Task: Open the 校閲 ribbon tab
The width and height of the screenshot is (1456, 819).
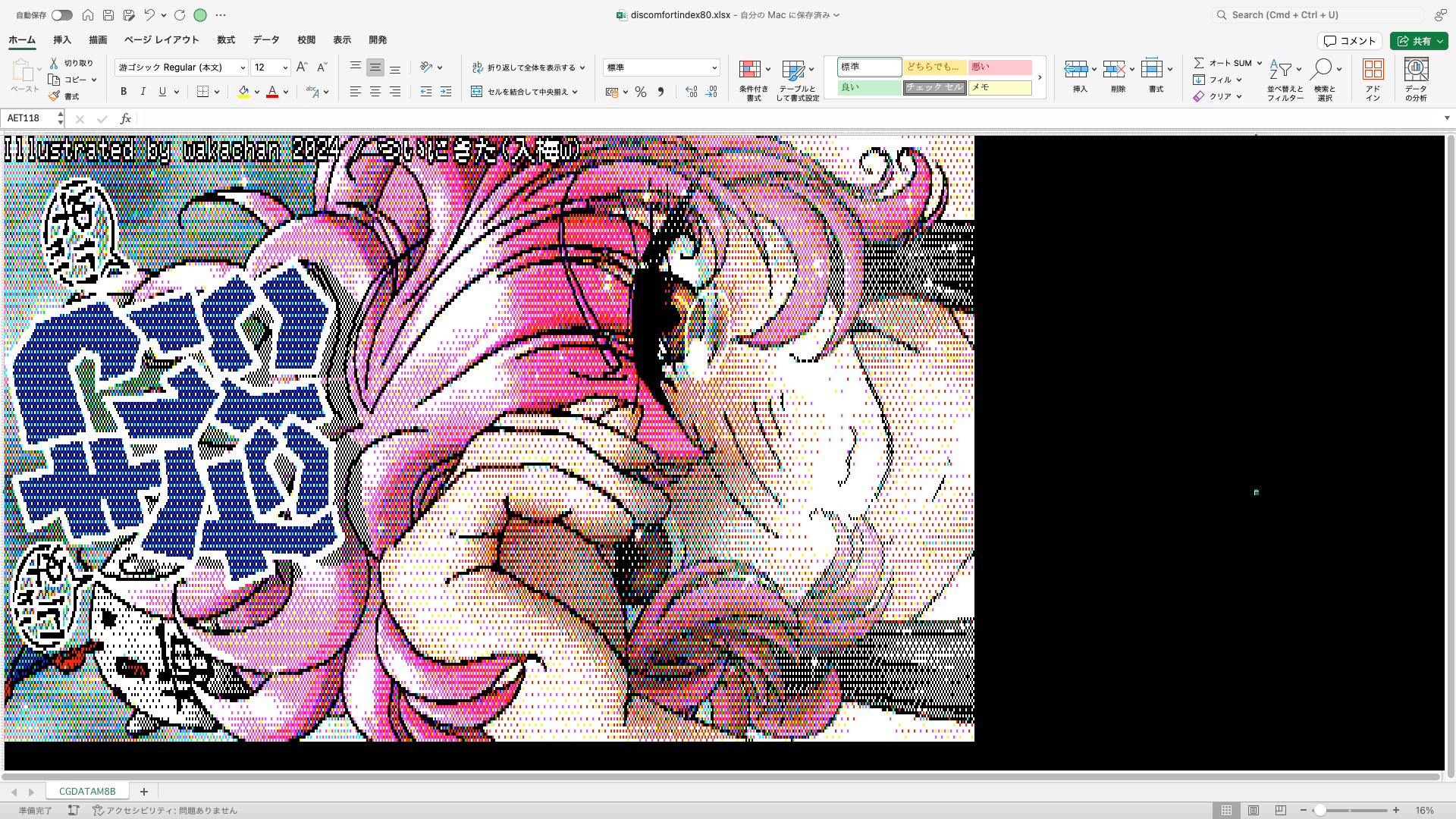Action: click(x=306, y=40)
